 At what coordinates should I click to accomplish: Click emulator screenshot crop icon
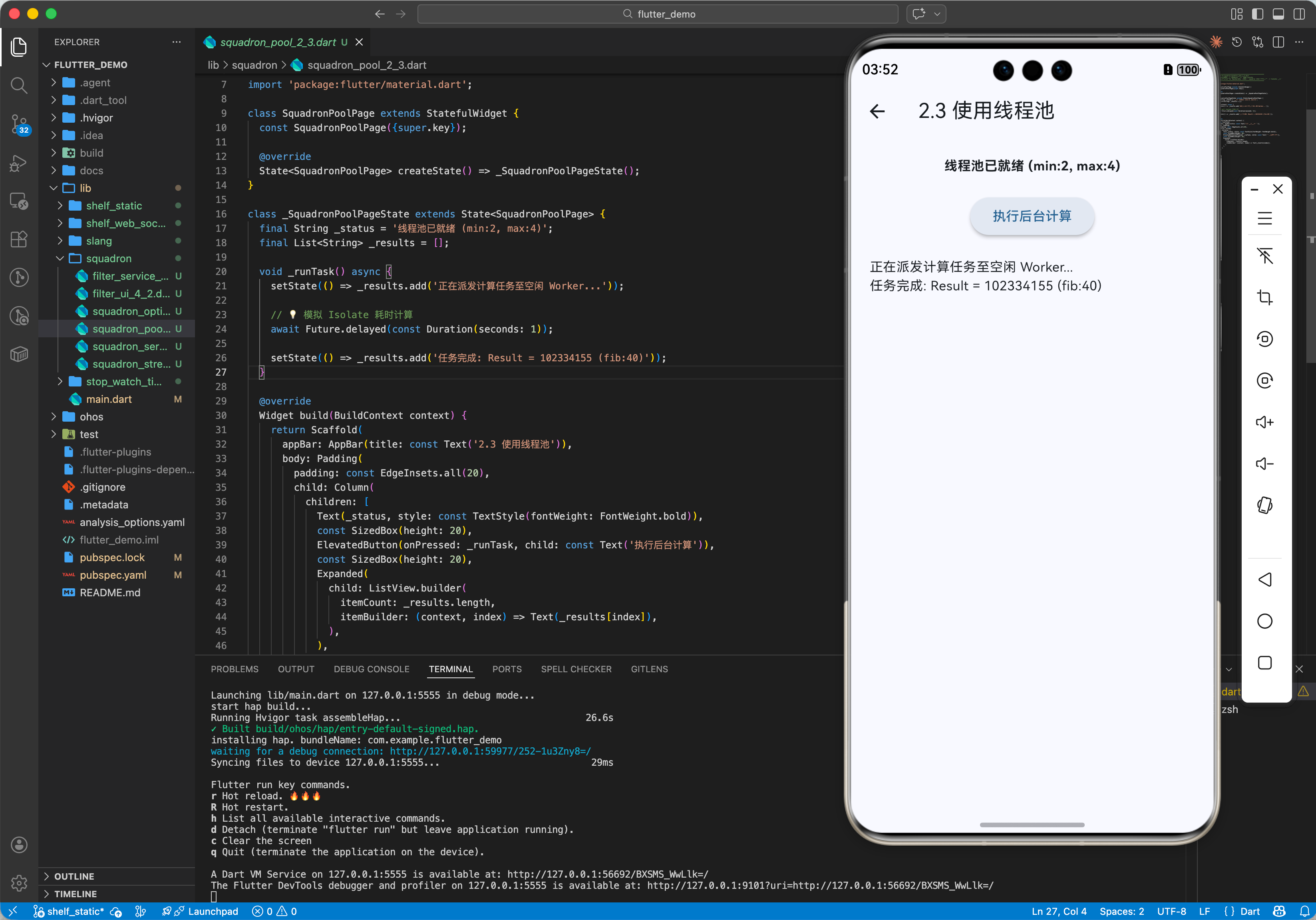(1264, 297)
